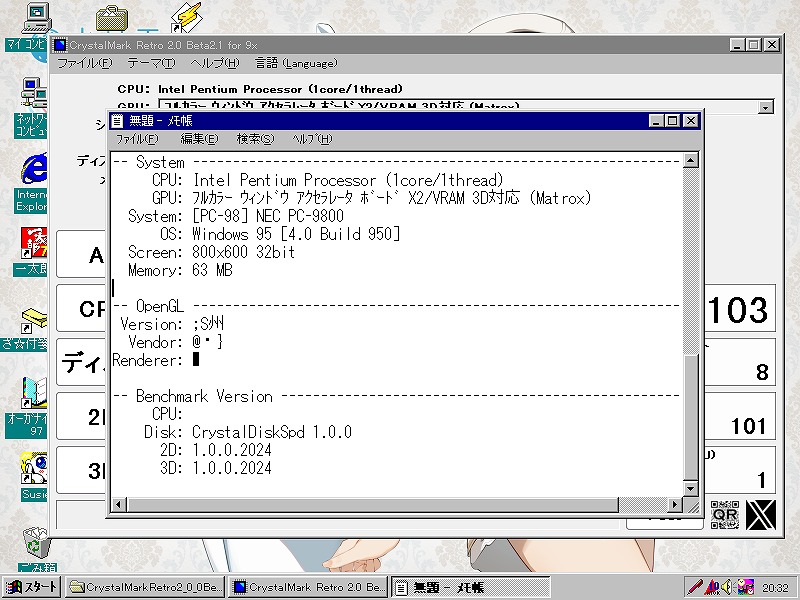
Task: Click Notepad's horizontal scrollbar thumb
Action: [x=372, y=505]
